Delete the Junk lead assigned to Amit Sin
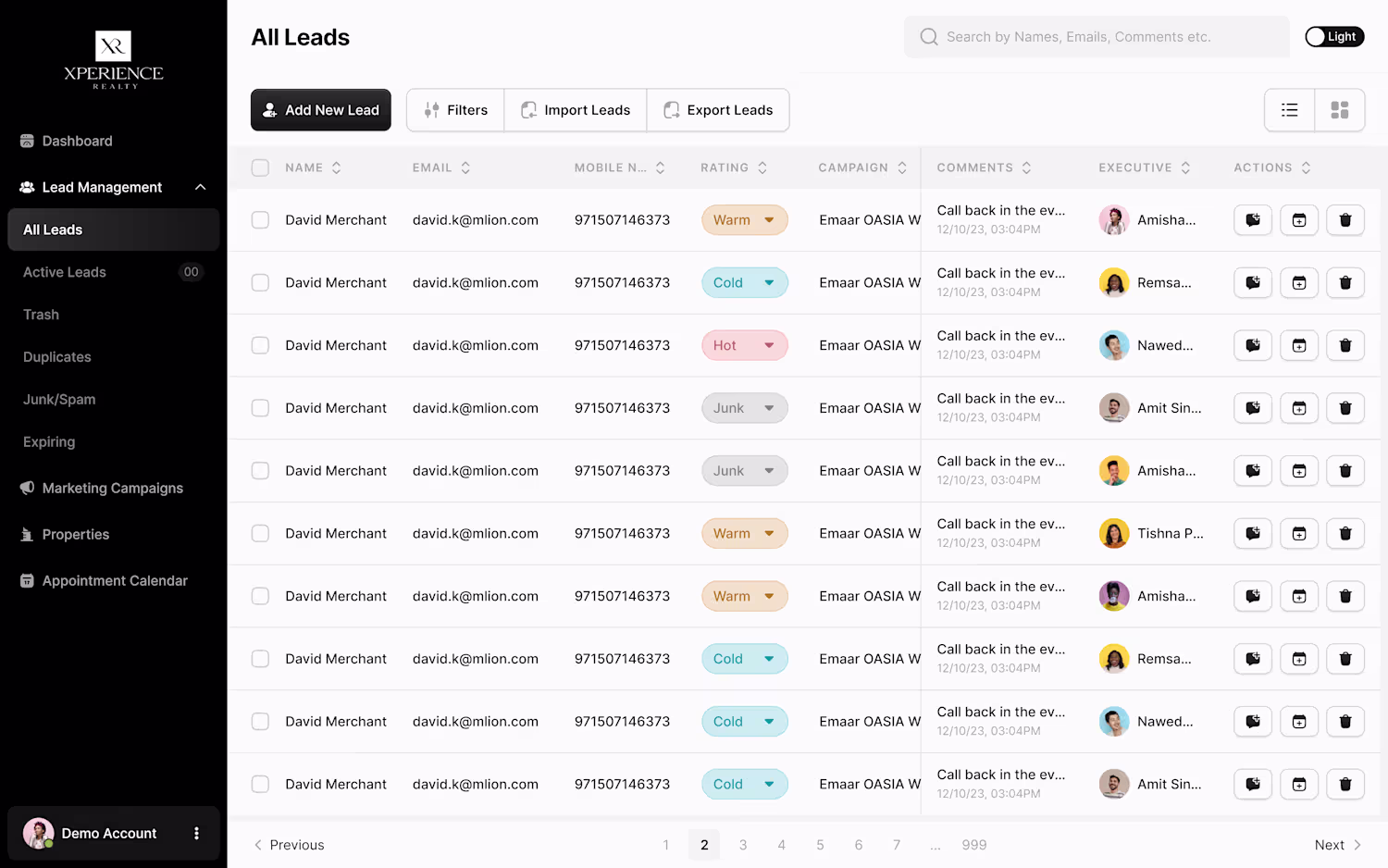1388x868 pixels. pos(1345,408)
